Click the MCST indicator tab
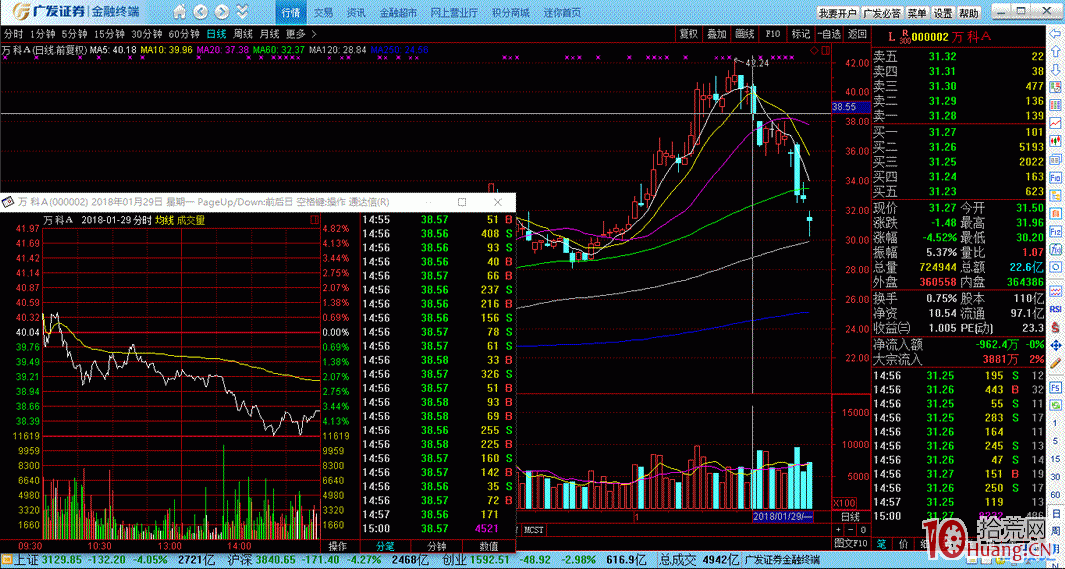 coord(534,530)
